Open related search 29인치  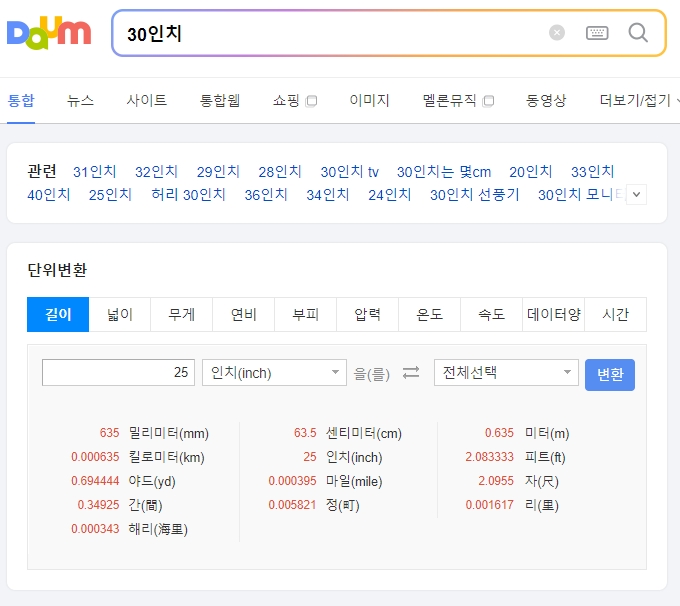(218, 172)
